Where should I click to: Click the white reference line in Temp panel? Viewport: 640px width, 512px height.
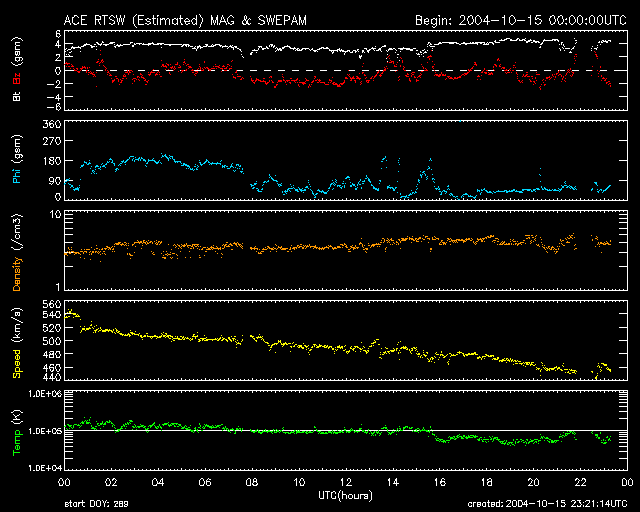(x=346, y=430)
